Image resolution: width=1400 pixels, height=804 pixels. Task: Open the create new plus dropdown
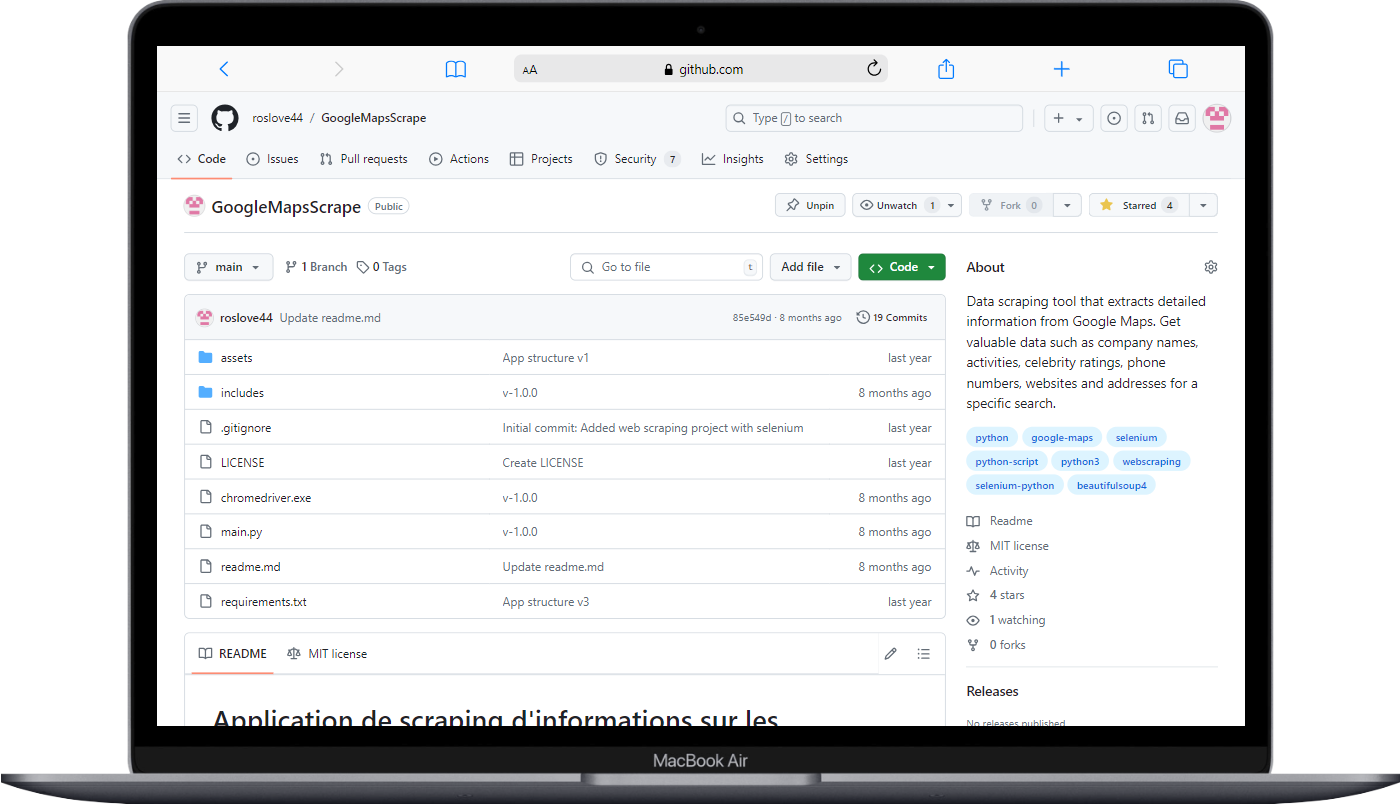tap(1068, 118)
